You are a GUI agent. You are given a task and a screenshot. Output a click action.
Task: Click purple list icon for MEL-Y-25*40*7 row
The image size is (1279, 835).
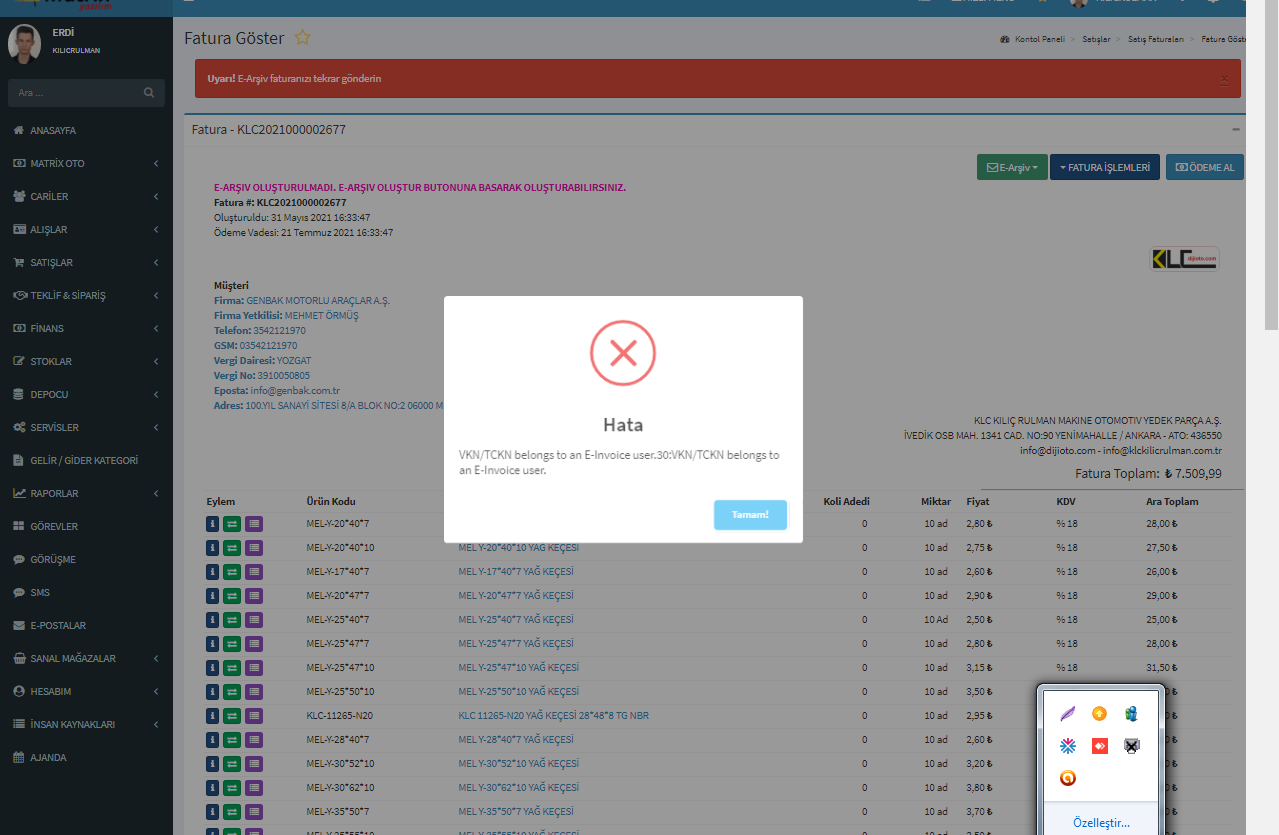pos(254,620)
